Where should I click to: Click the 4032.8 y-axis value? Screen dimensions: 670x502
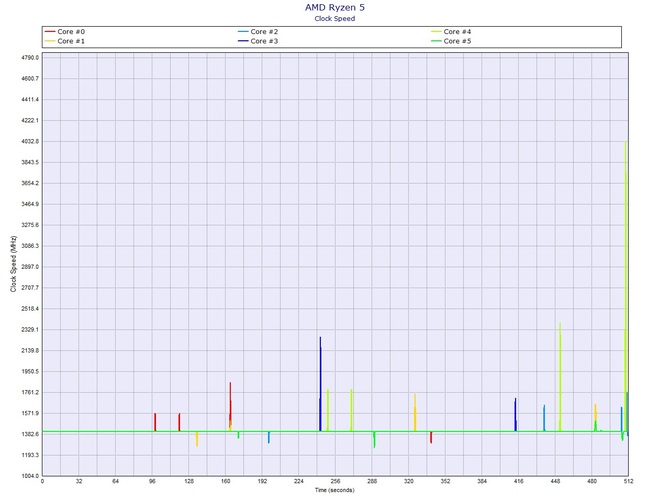pos(30,141)
